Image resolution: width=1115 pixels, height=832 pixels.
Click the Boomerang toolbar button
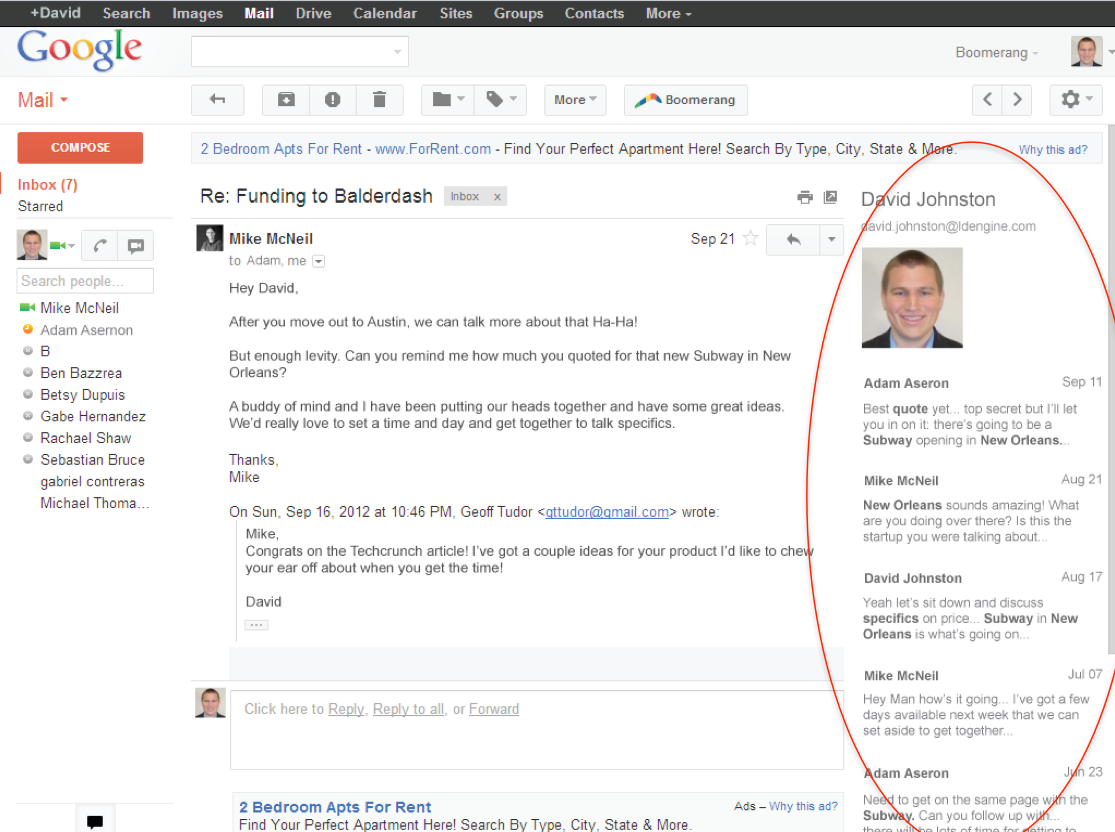pos(685,100)
